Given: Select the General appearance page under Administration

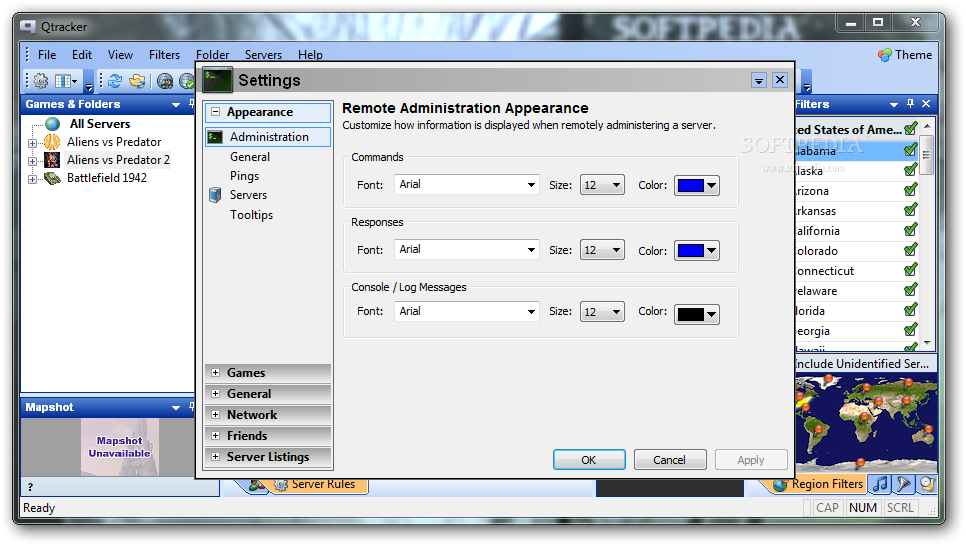Looking at the screenshot, I should (x=250, y=157).
